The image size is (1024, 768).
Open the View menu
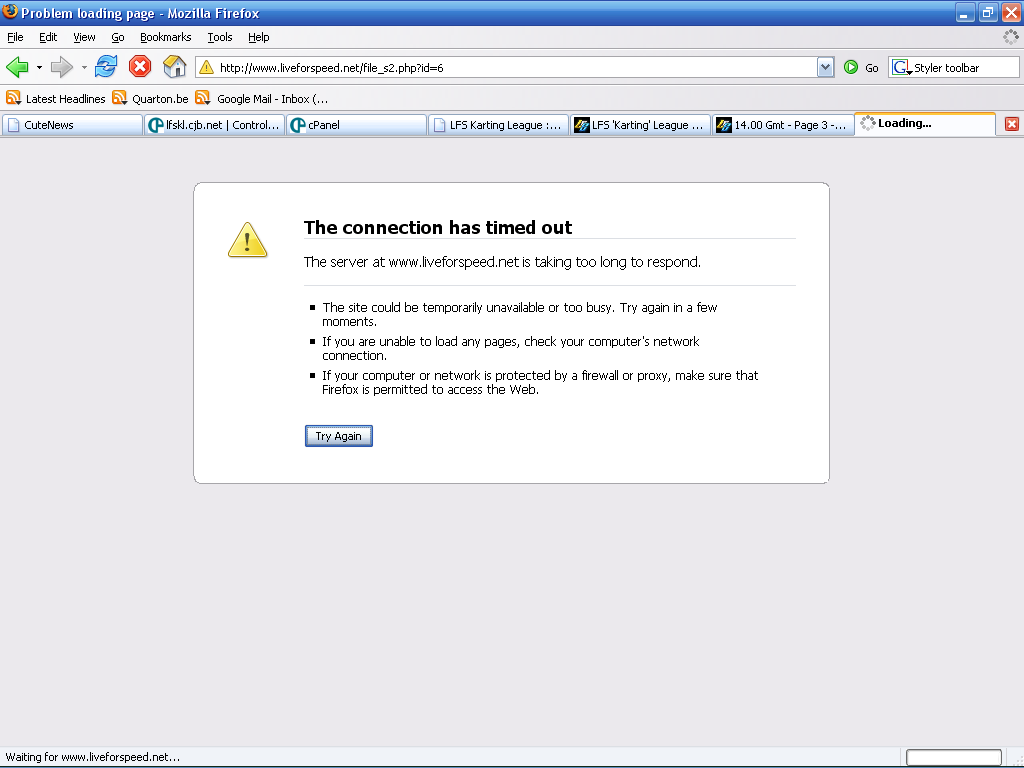[x=84, y=37]
